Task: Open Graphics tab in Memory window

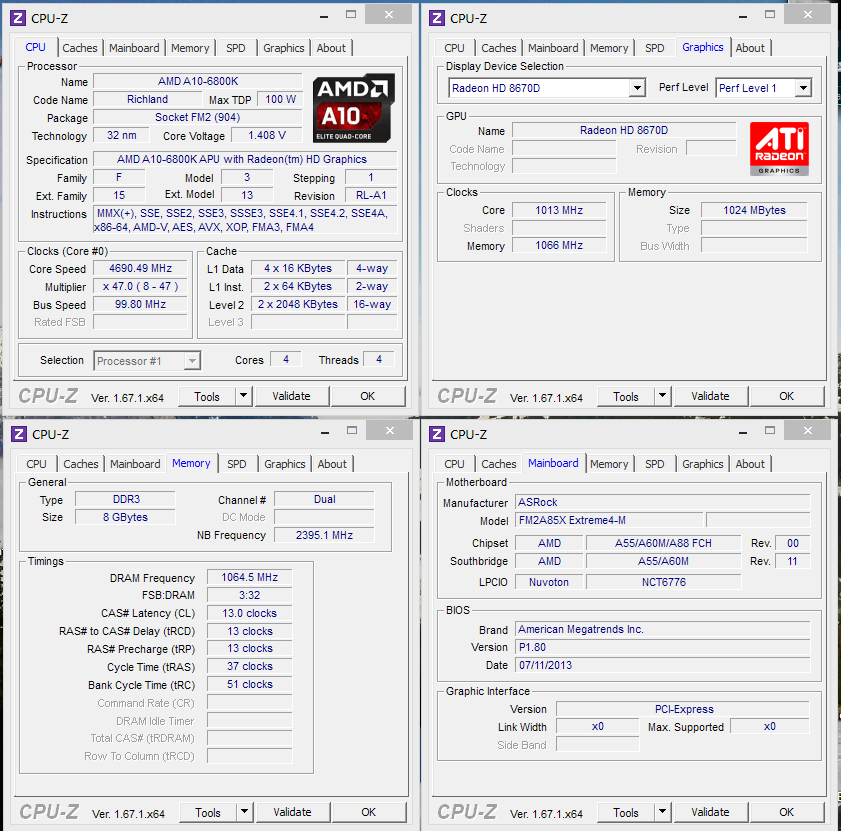Action: [285, 464]
